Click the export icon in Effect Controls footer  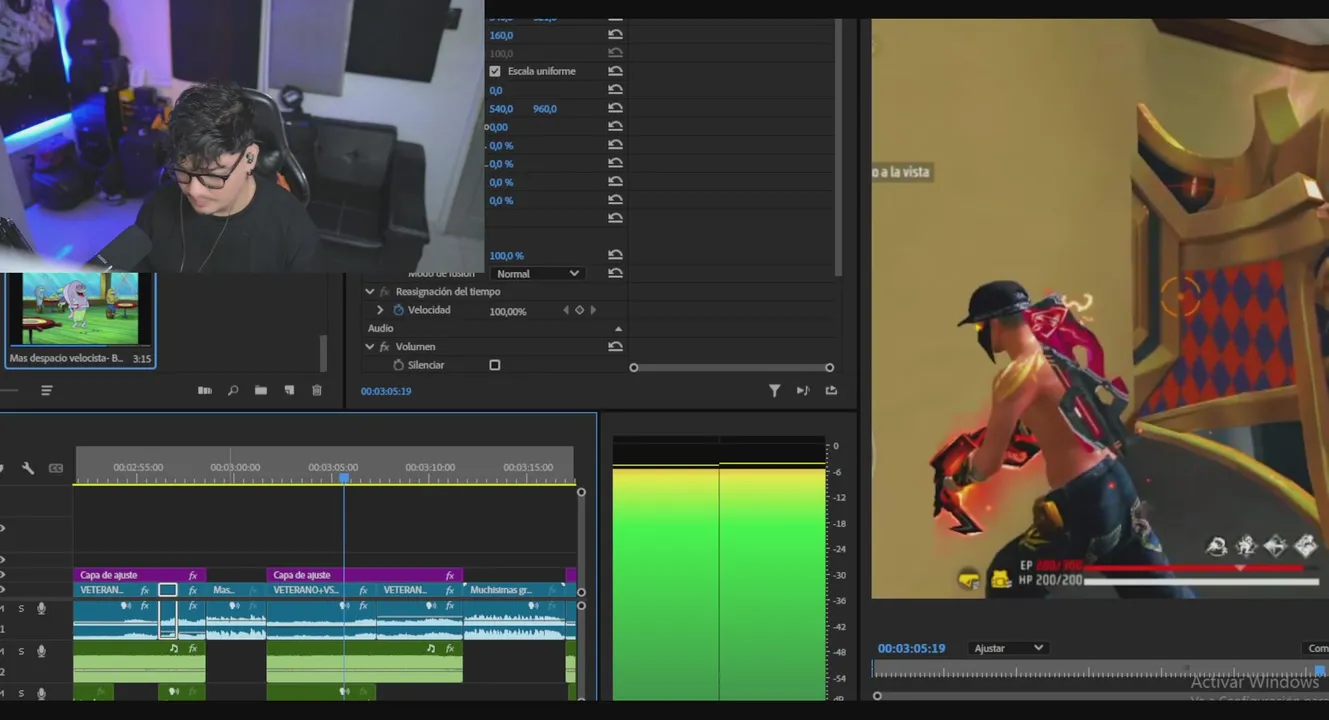[x=831, y=391]
